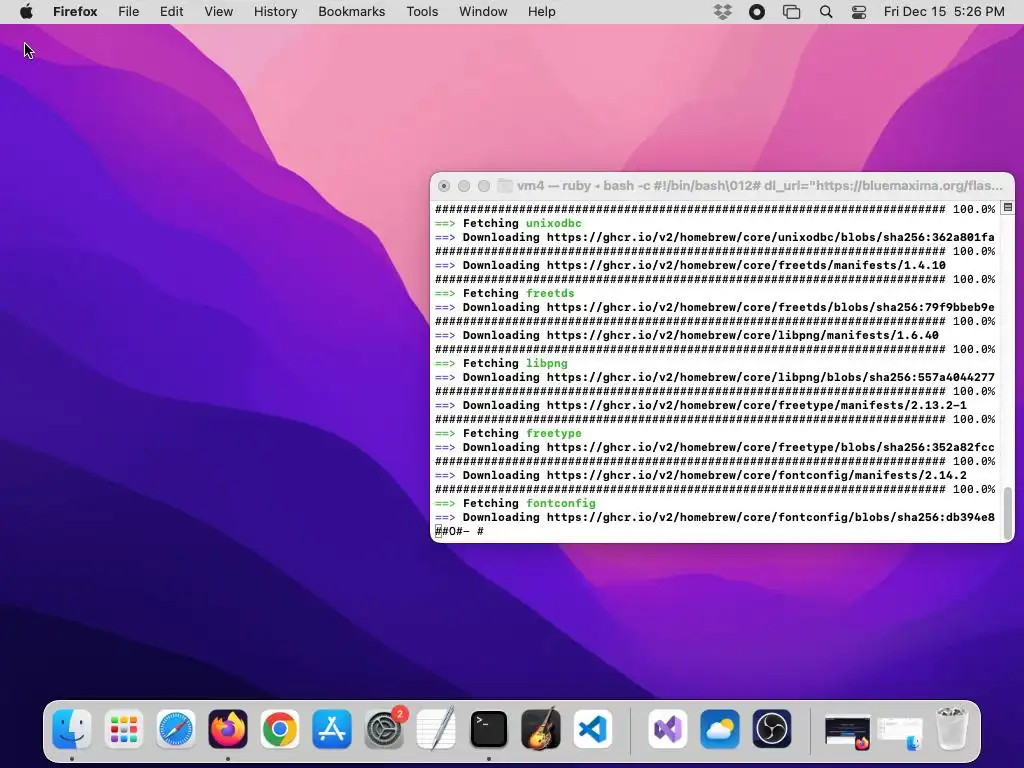Open the Tools menu

click(422, 12)
